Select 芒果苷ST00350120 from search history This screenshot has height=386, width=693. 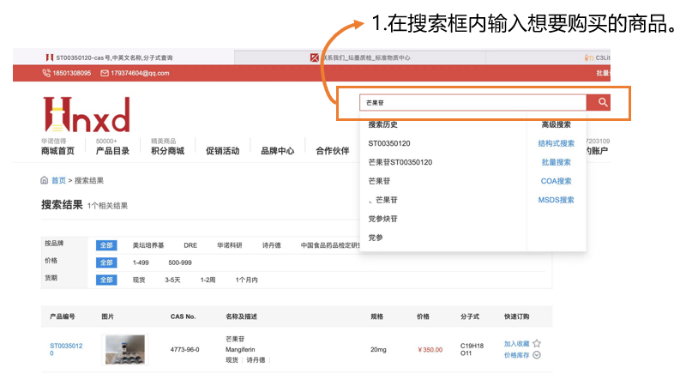click(400, 162)
